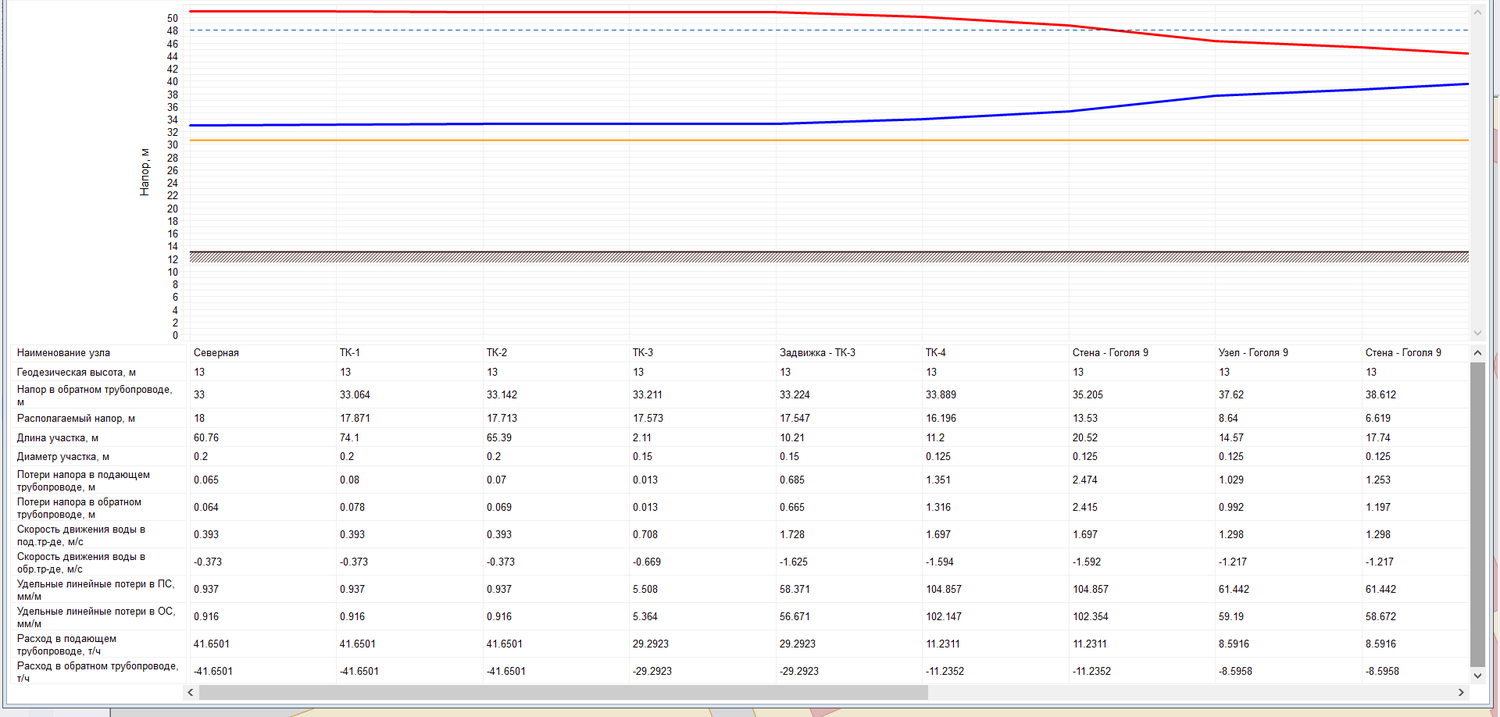The height and width of the screenshot is (717, 1500).
Task: Click the table's vertical scrollbar down arrow
Action: click(x=1478, y=676)
